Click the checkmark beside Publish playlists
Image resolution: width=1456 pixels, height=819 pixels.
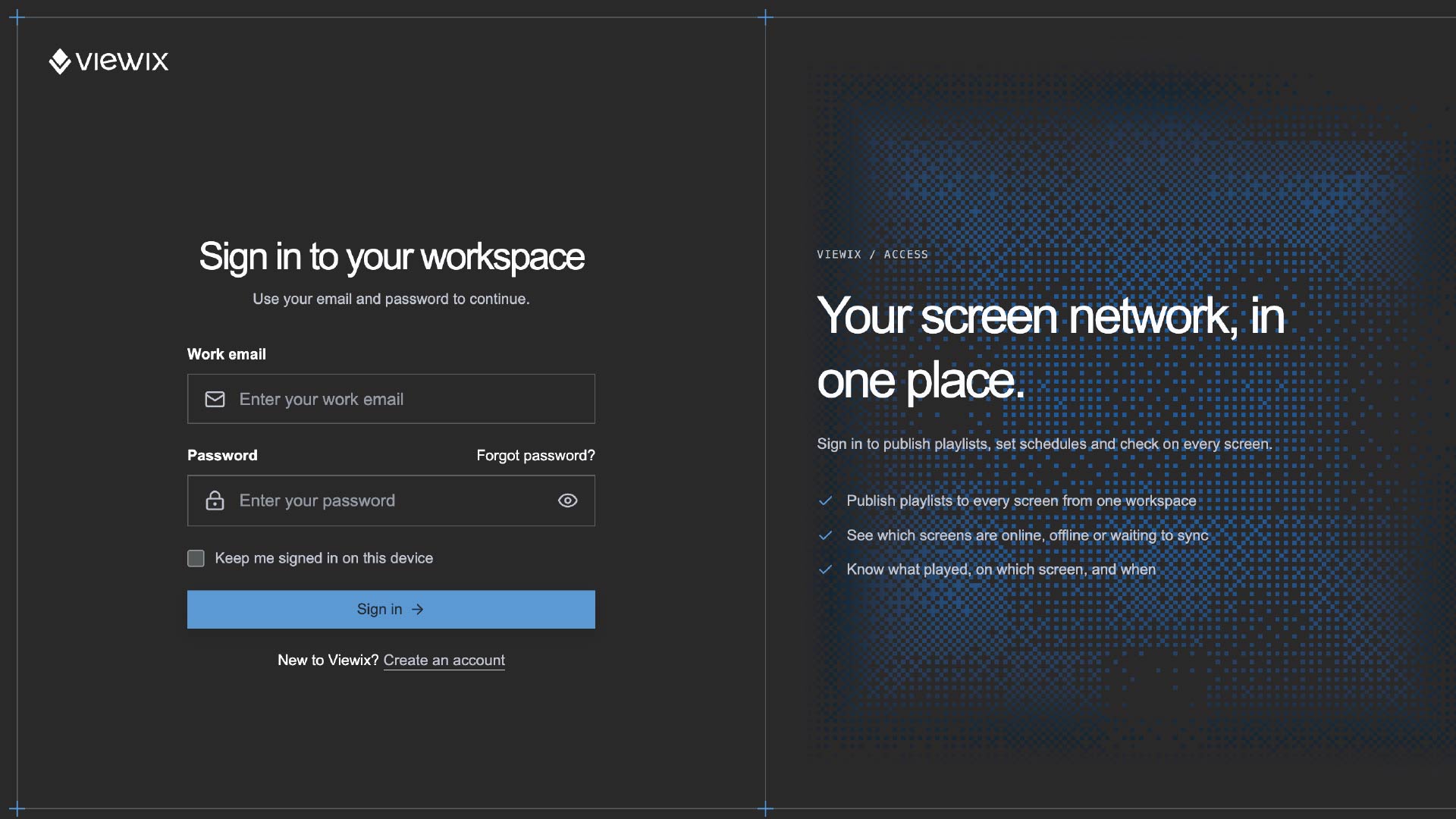tap(825, 500)
